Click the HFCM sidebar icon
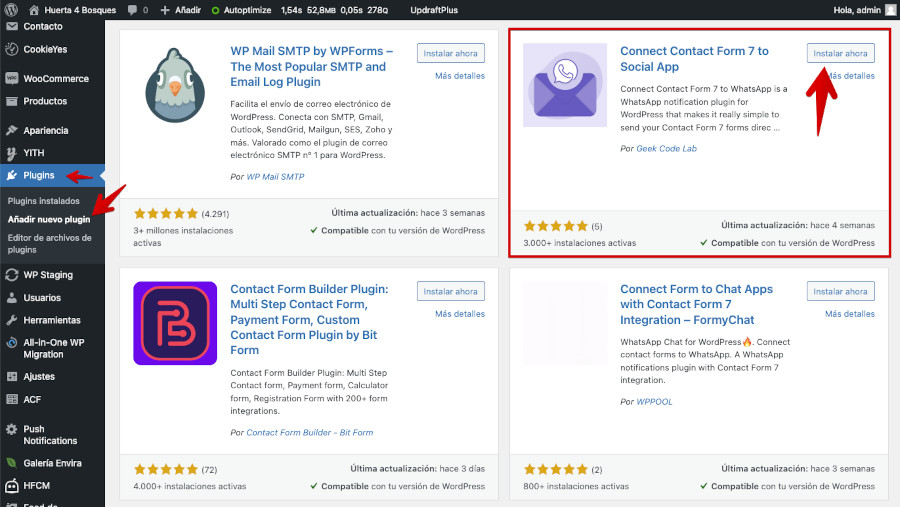This screenshot has height=507, width=900. pos(11,486)
